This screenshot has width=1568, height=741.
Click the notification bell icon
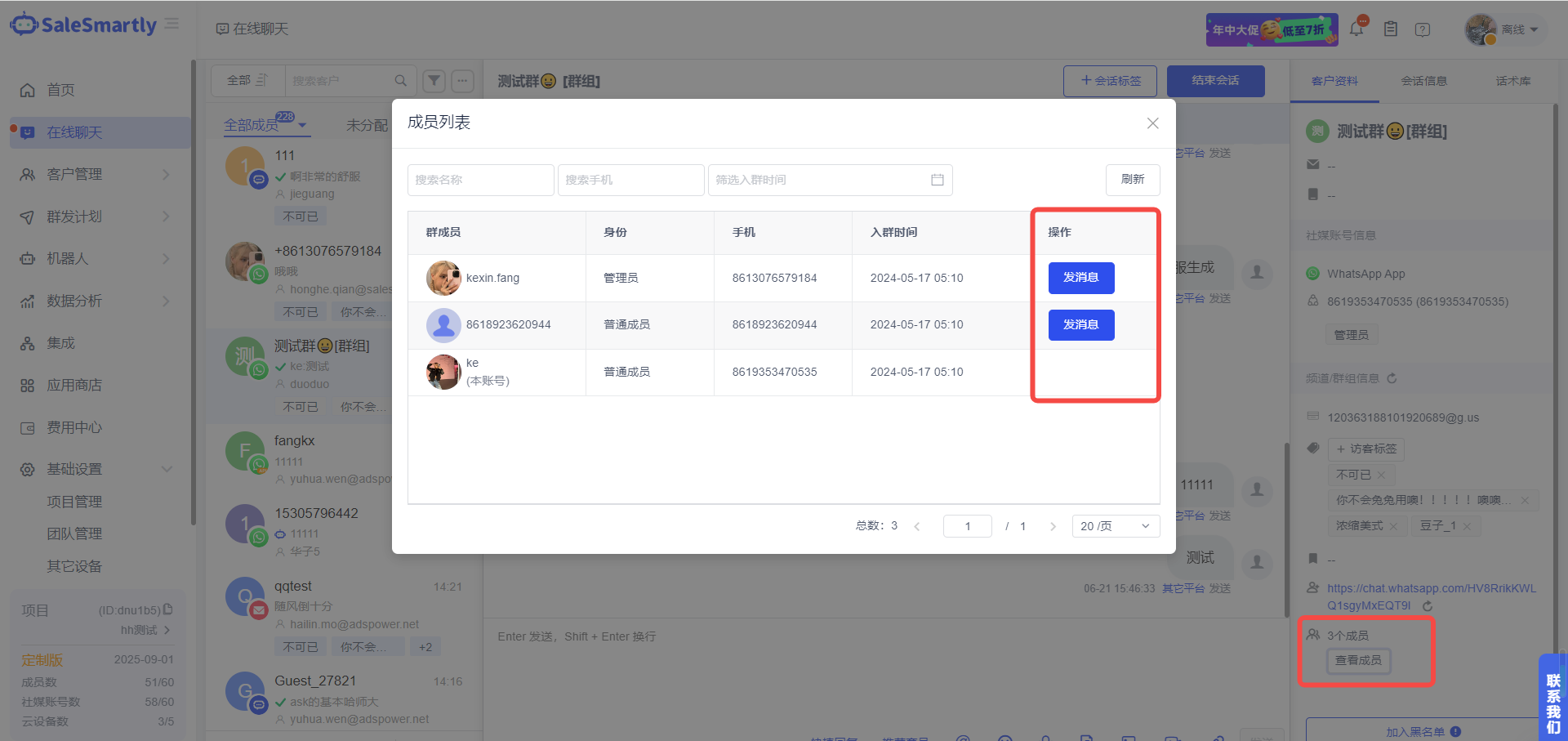point(1356,29)
